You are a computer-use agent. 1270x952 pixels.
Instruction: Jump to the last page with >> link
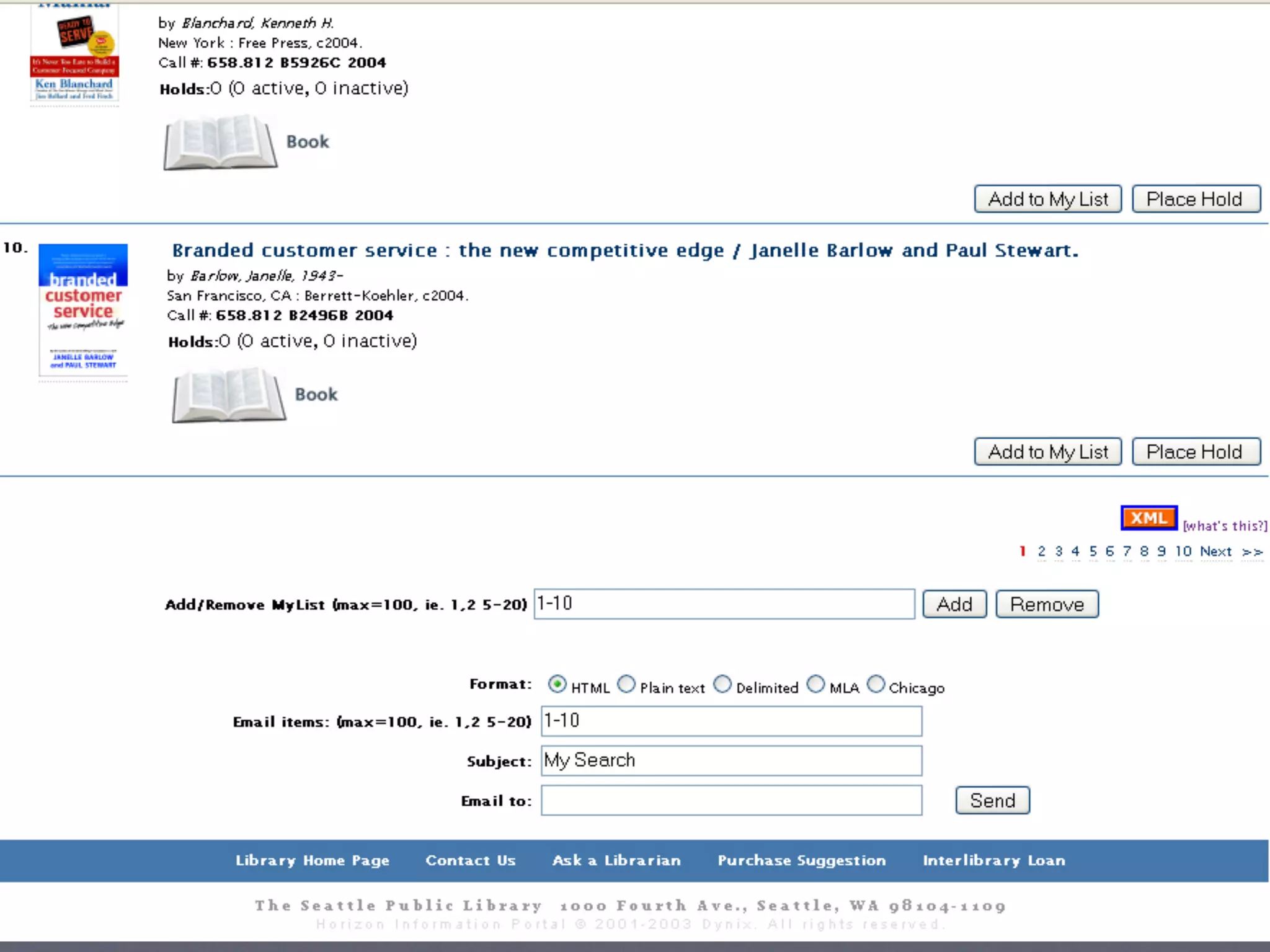click(x=1252, y=551)
